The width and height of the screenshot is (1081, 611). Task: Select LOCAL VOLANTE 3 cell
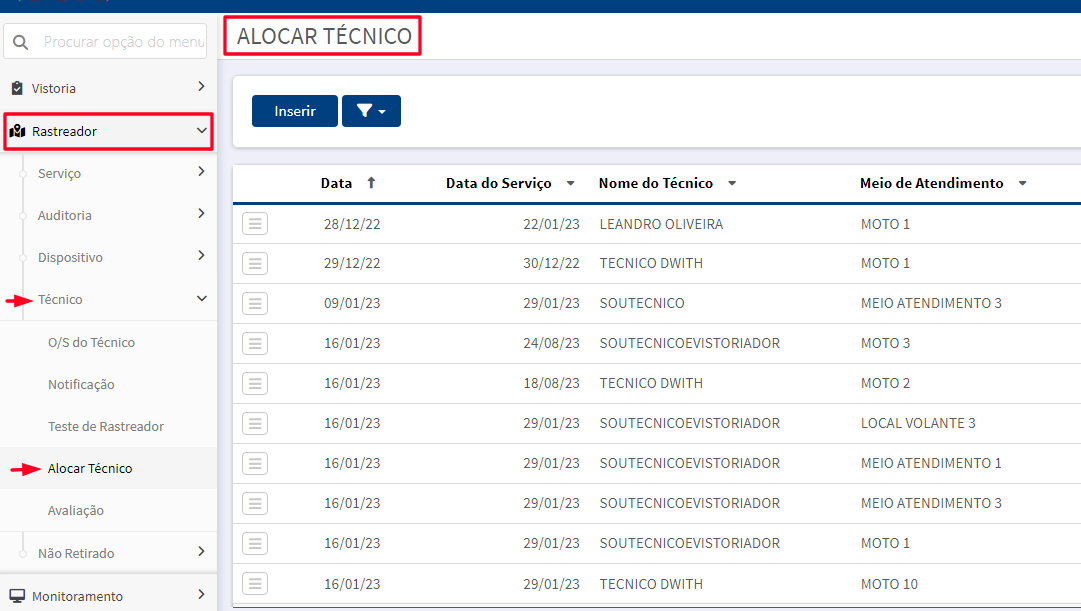918,423
